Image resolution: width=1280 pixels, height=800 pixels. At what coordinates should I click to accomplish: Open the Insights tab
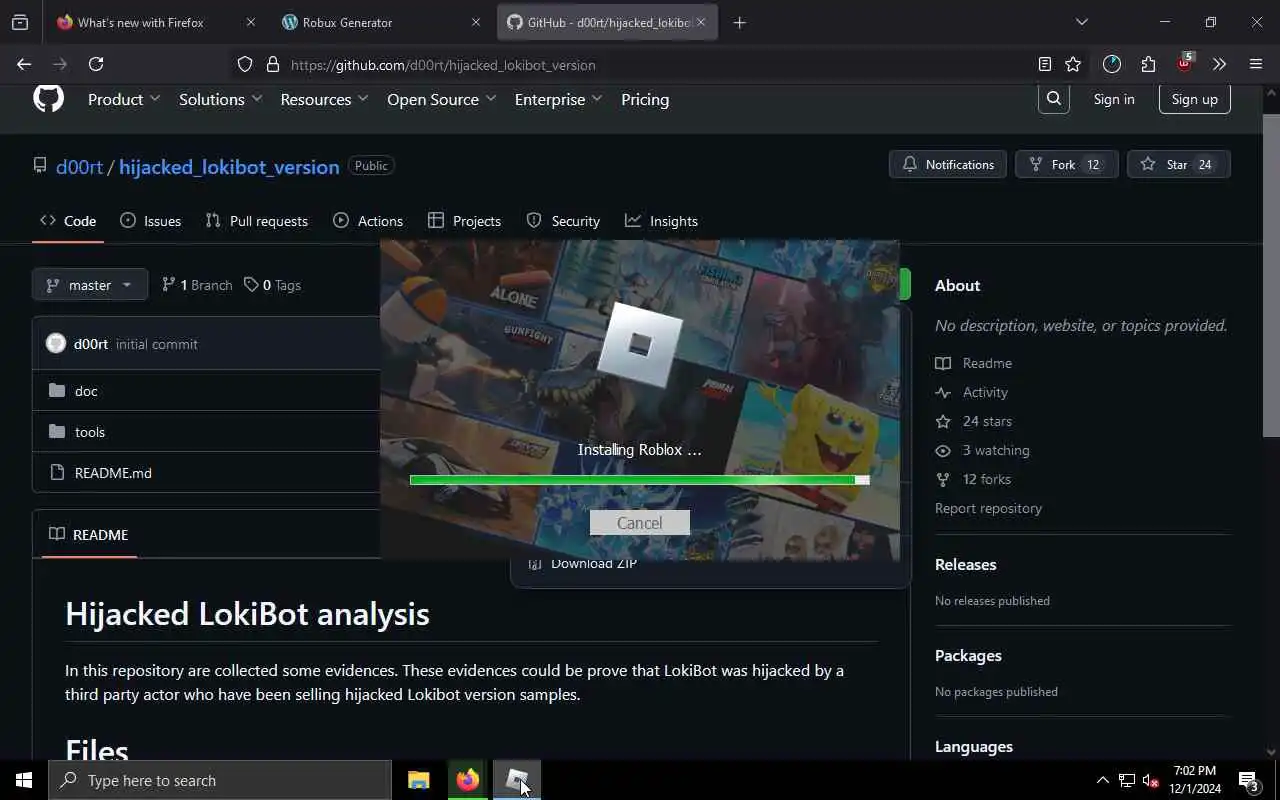click(x=661, y=221)
